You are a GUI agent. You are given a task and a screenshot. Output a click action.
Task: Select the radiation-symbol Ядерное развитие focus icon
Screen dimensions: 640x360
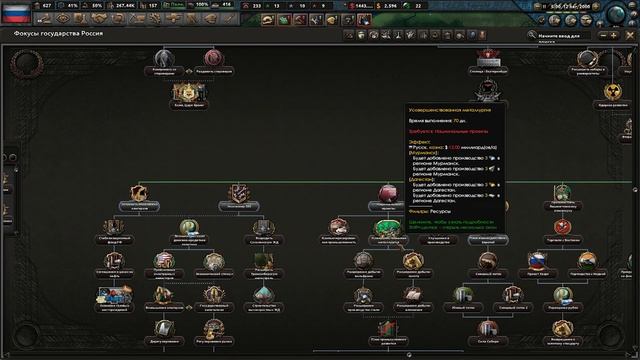613,92
